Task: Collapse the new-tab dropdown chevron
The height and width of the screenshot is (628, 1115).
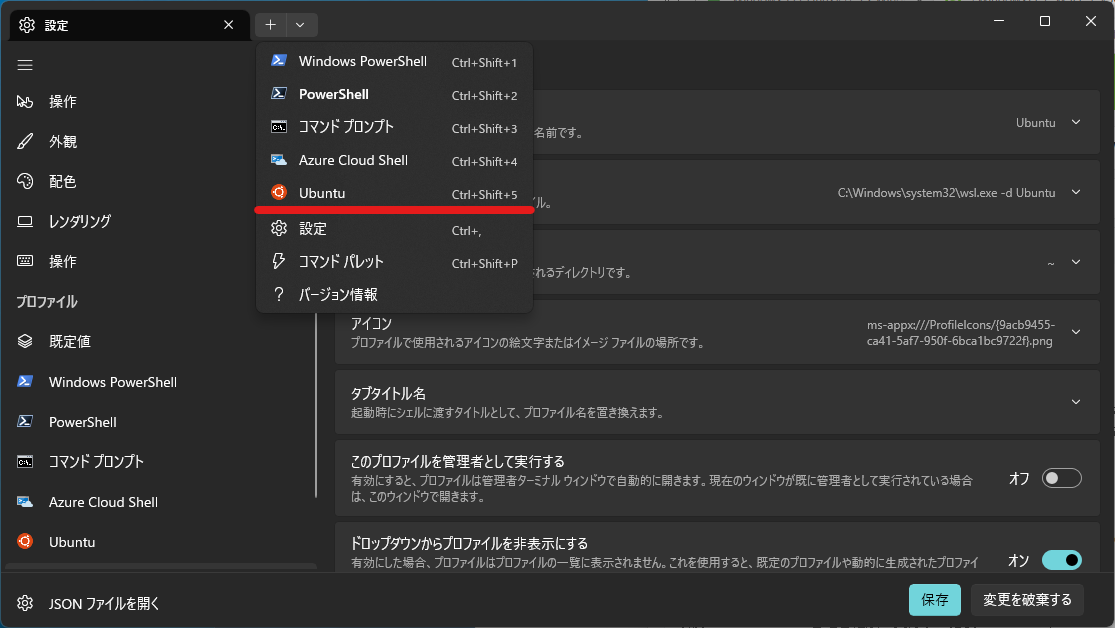Action: pyautogui.click(x=301, y=25)
